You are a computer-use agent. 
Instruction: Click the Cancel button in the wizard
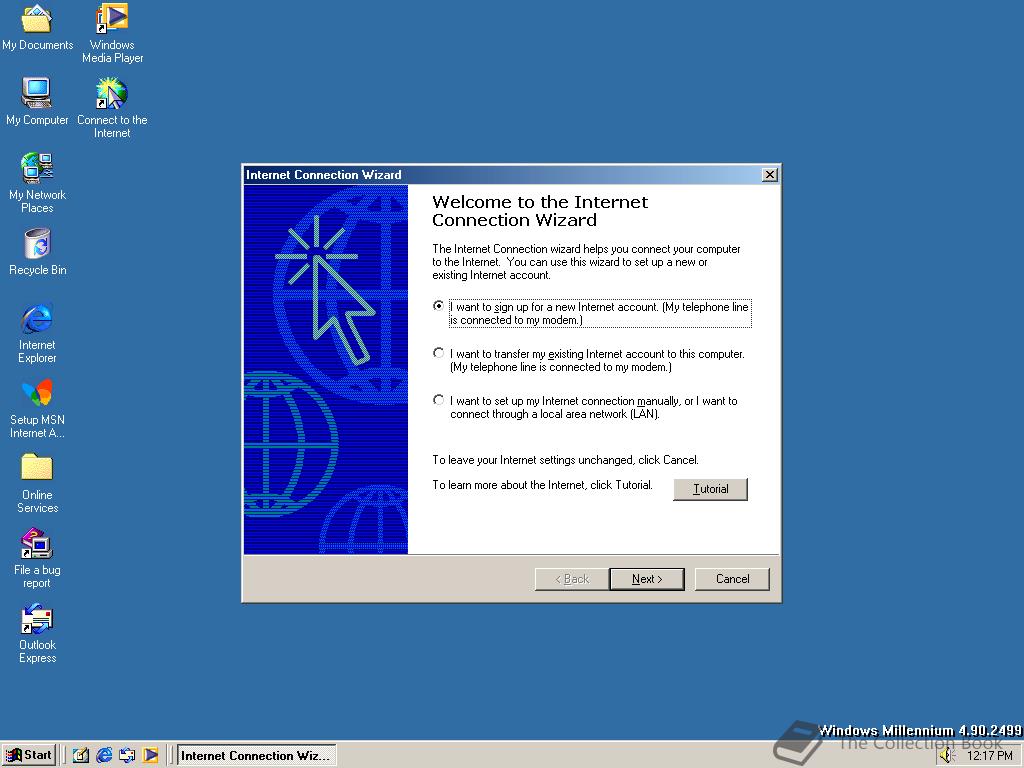732,579
